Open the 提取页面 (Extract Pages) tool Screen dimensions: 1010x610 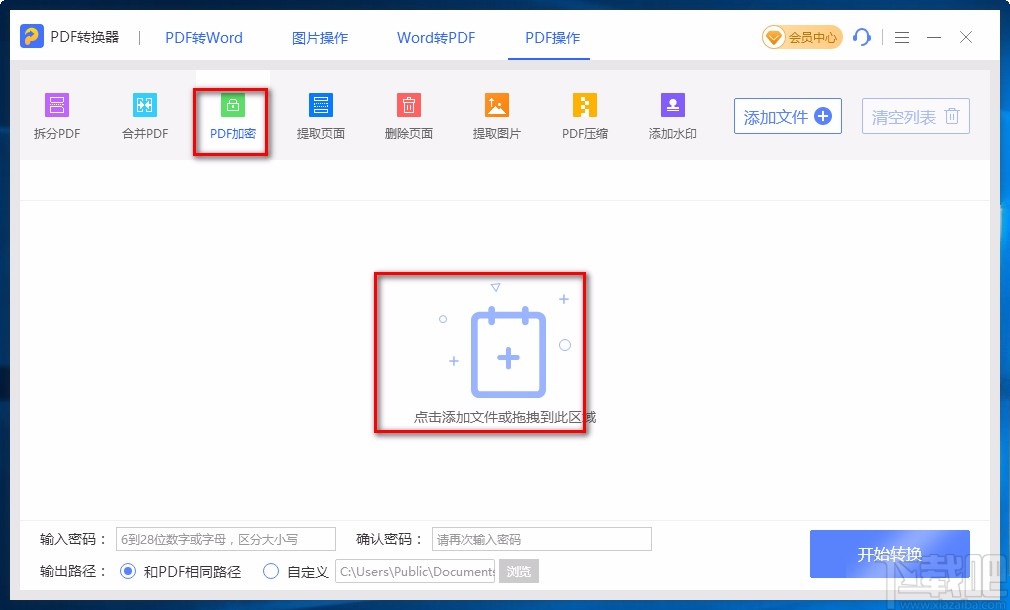click(x=320, y=115)
